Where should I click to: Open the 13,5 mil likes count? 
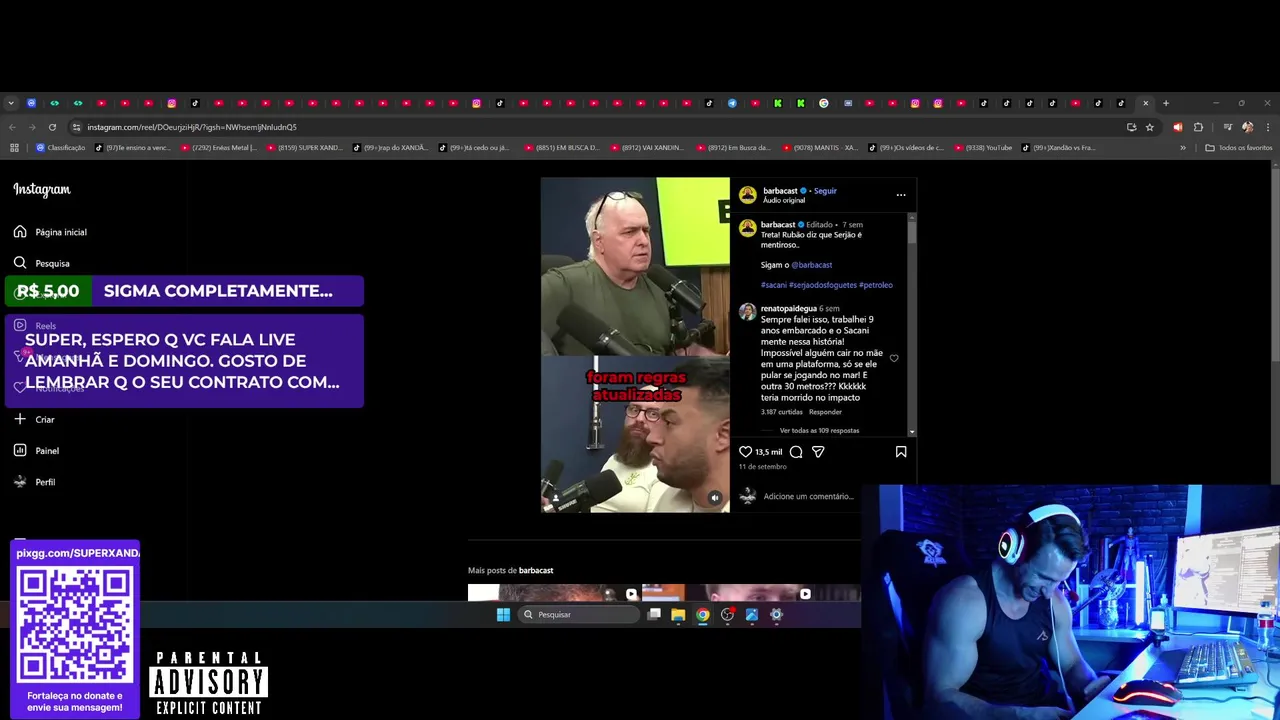pyautogui.click(x=768, y=452)
